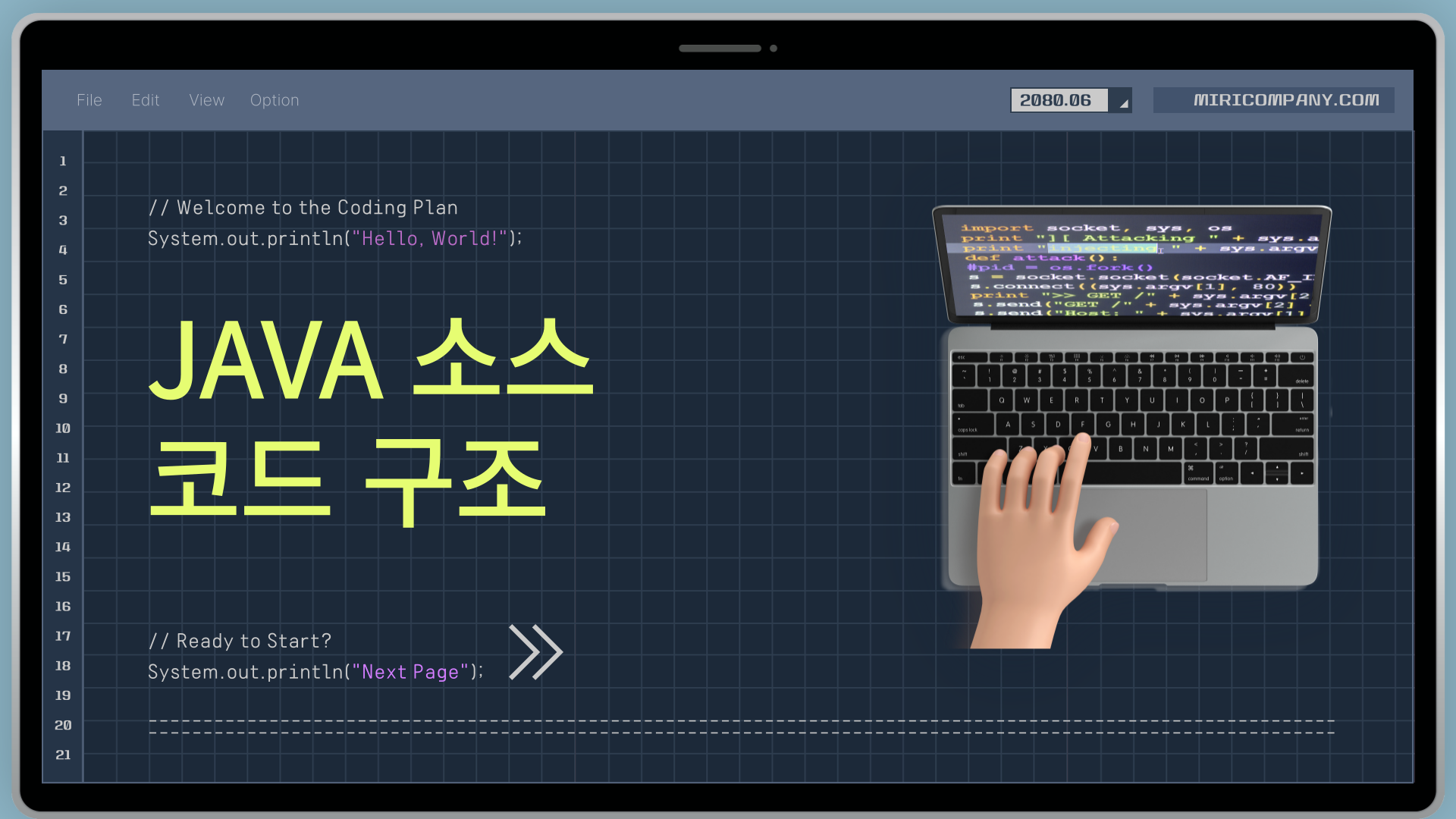The image size is (1456, 819).
Task: Select the JAVA 소스 title text
Action: (370, 359)
